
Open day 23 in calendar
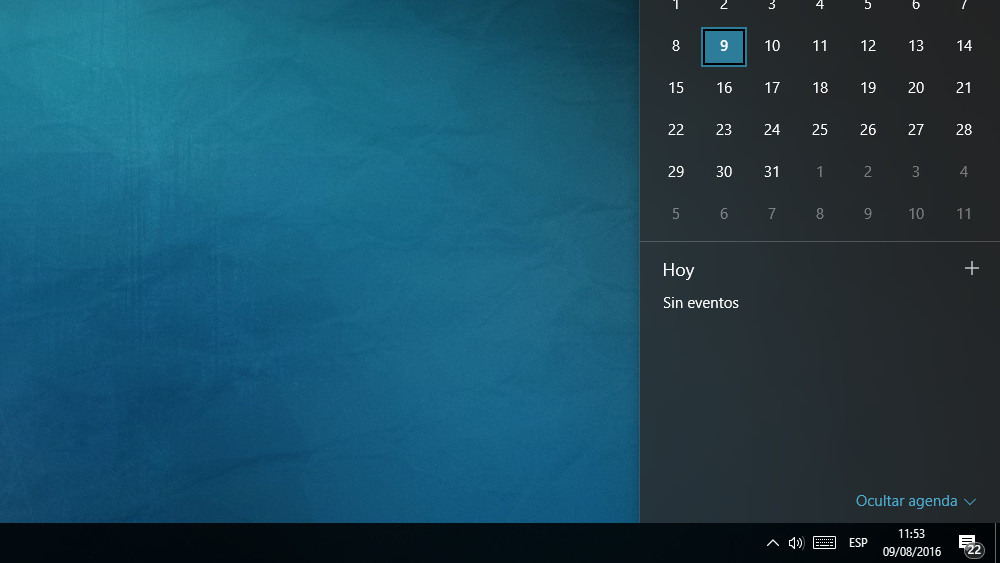pos(724,130)
